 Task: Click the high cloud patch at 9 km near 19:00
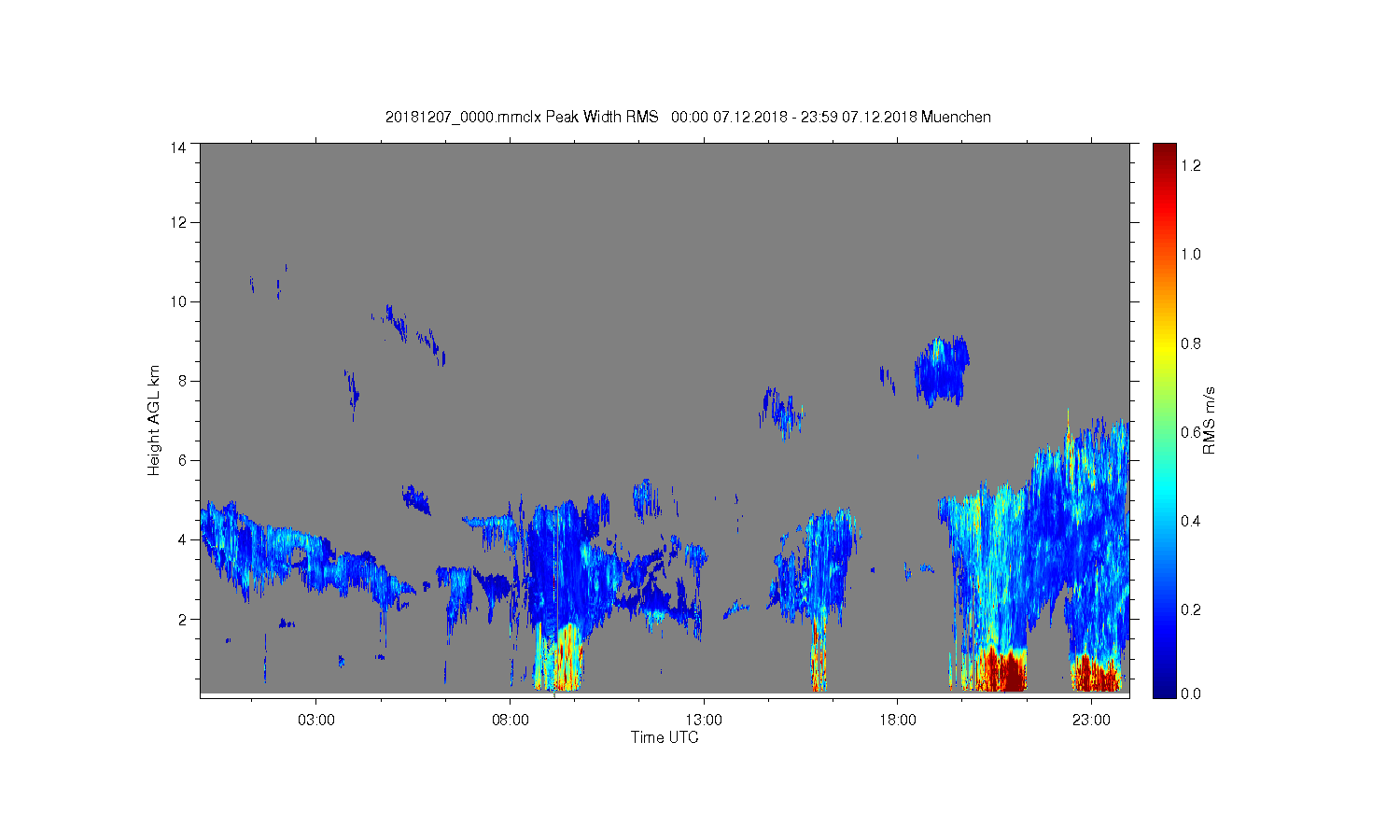941,371
